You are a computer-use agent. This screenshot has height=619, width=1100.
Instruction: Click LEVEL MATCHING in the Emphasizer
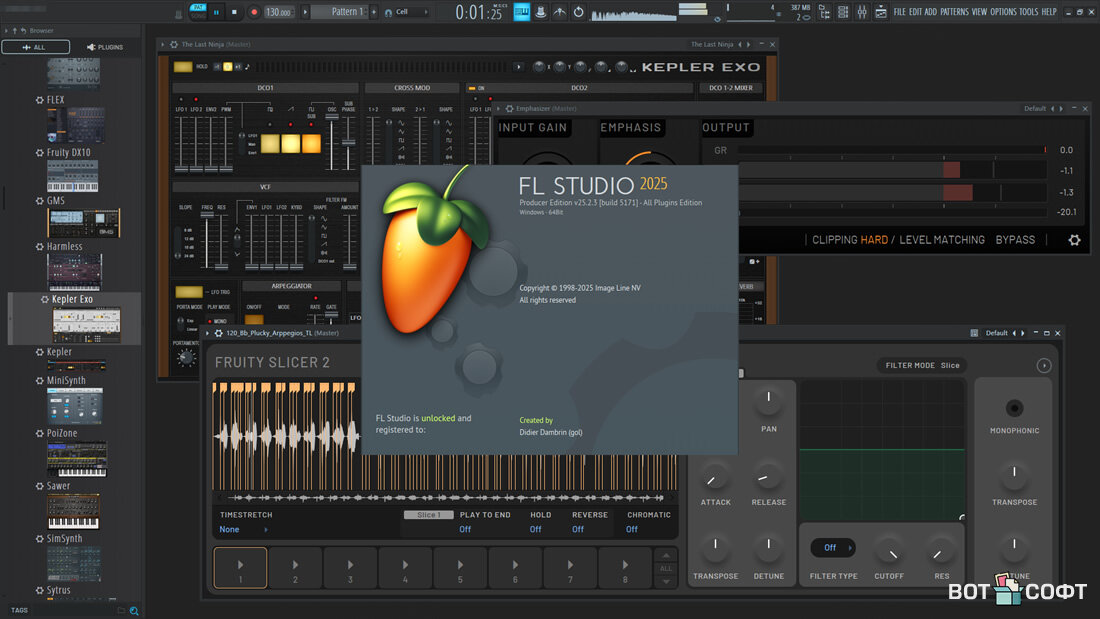coord(941,240)
